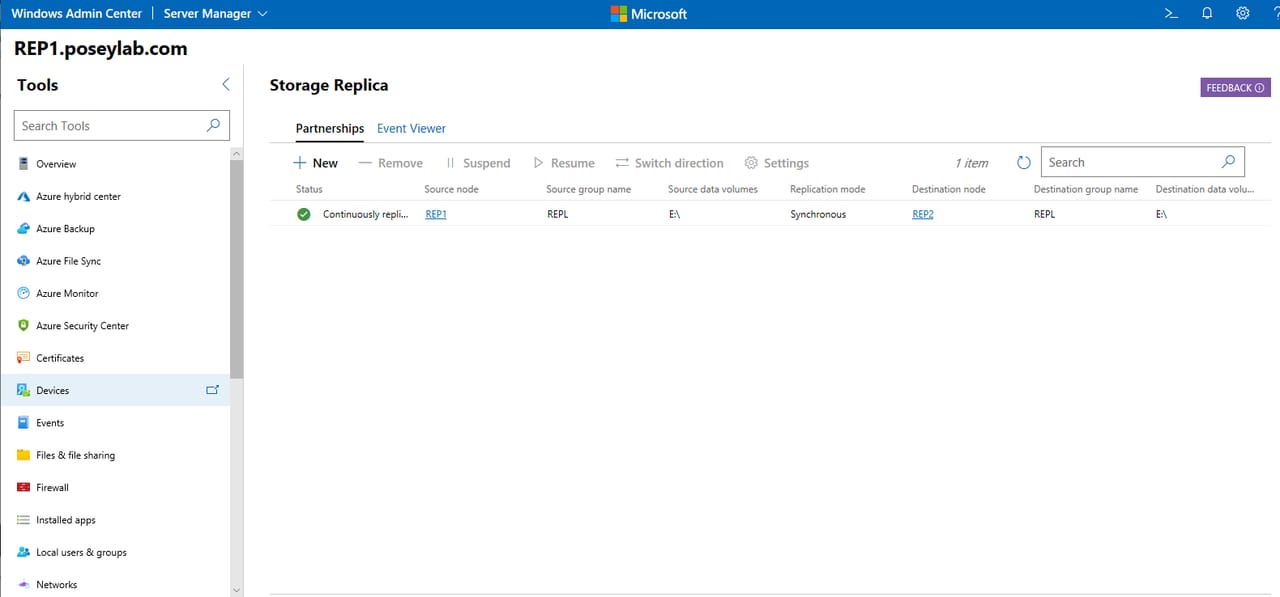Image resolution: width=1280 pixels, height=597 pixels.
Task: Open the Certificates tool
Action: (61, 357)
